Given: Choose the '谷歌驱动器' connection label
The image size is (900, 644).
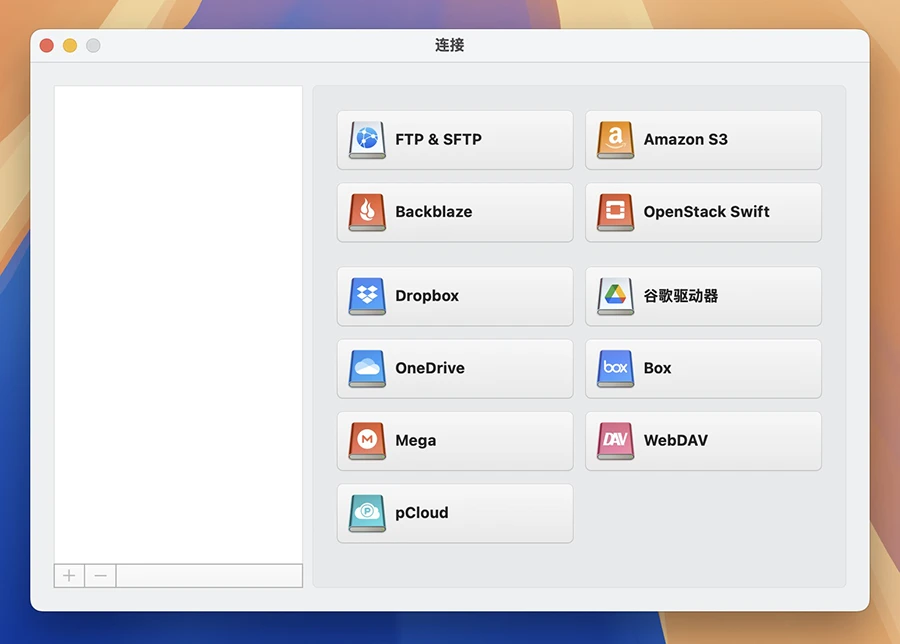Looking at the screenshot, I should coord(680,296).
